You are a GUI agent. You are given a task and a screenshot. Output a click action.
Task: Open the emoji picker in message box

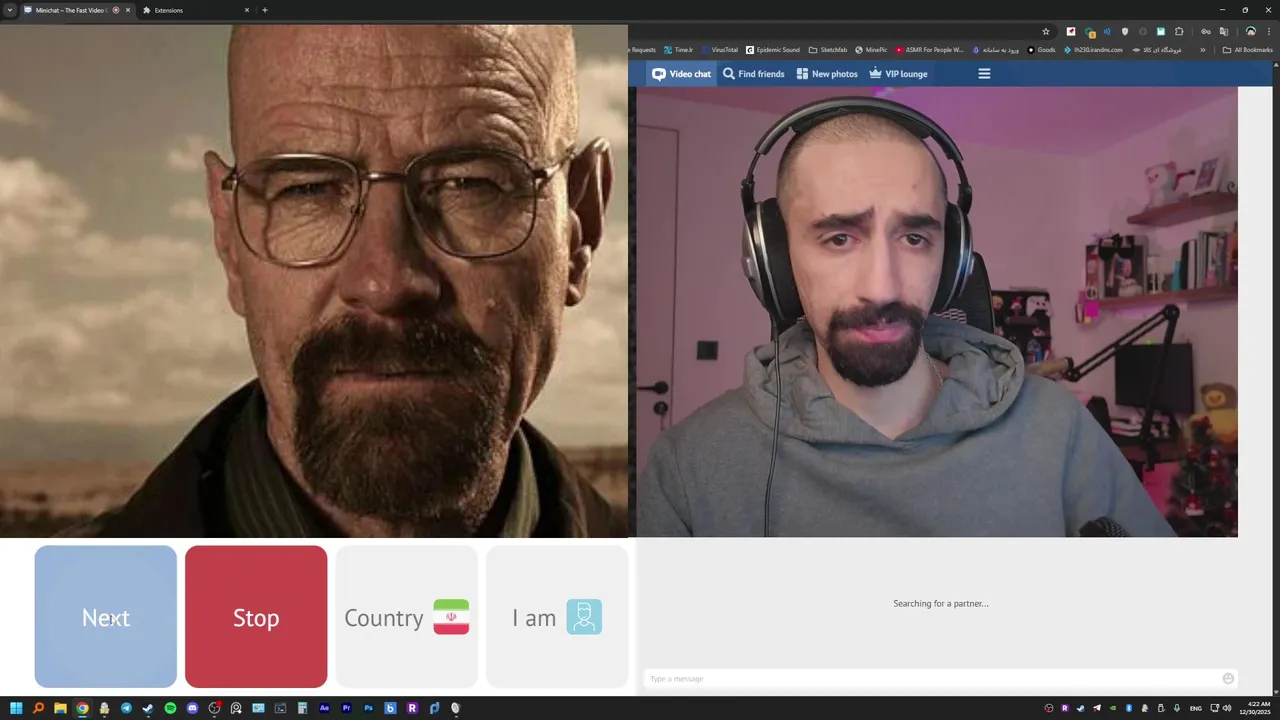tap(1228, 679)
